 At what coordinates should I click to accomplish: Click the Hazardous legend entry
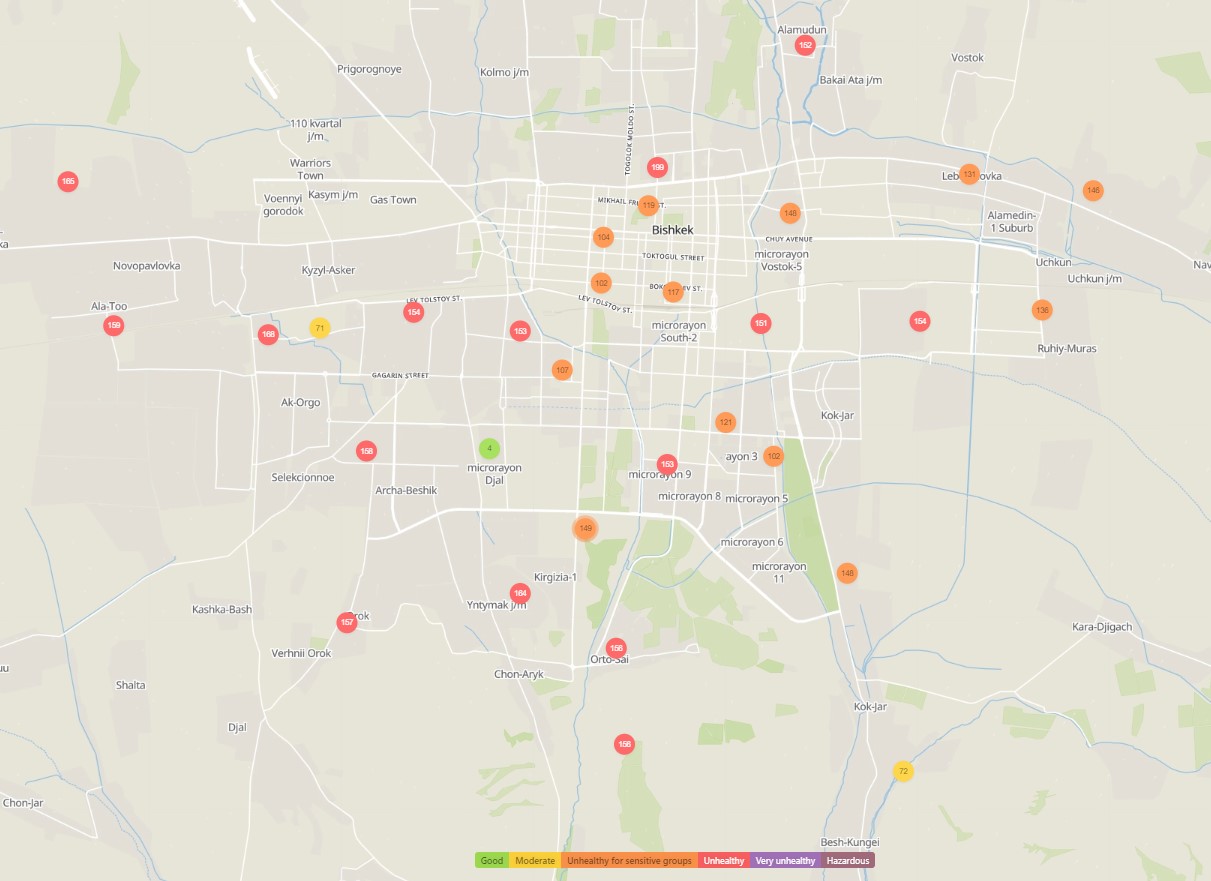(x=848, y=860)
